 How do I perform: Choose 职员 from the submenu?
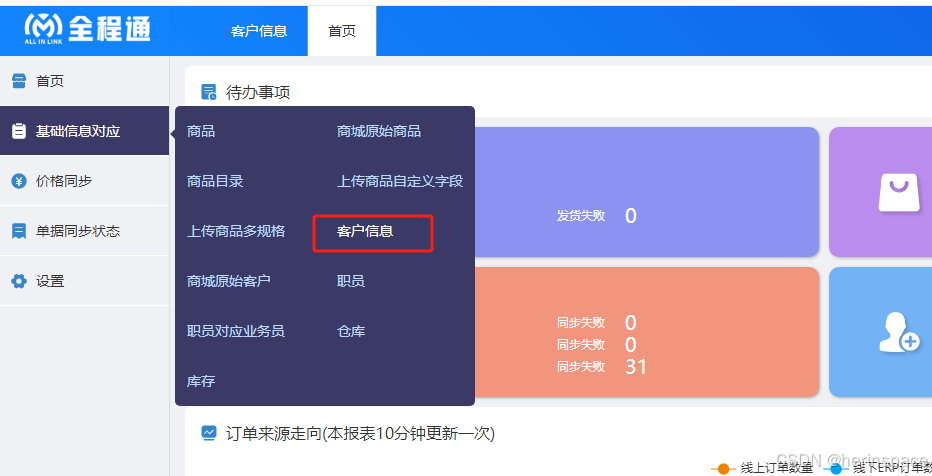coord(351,280)
